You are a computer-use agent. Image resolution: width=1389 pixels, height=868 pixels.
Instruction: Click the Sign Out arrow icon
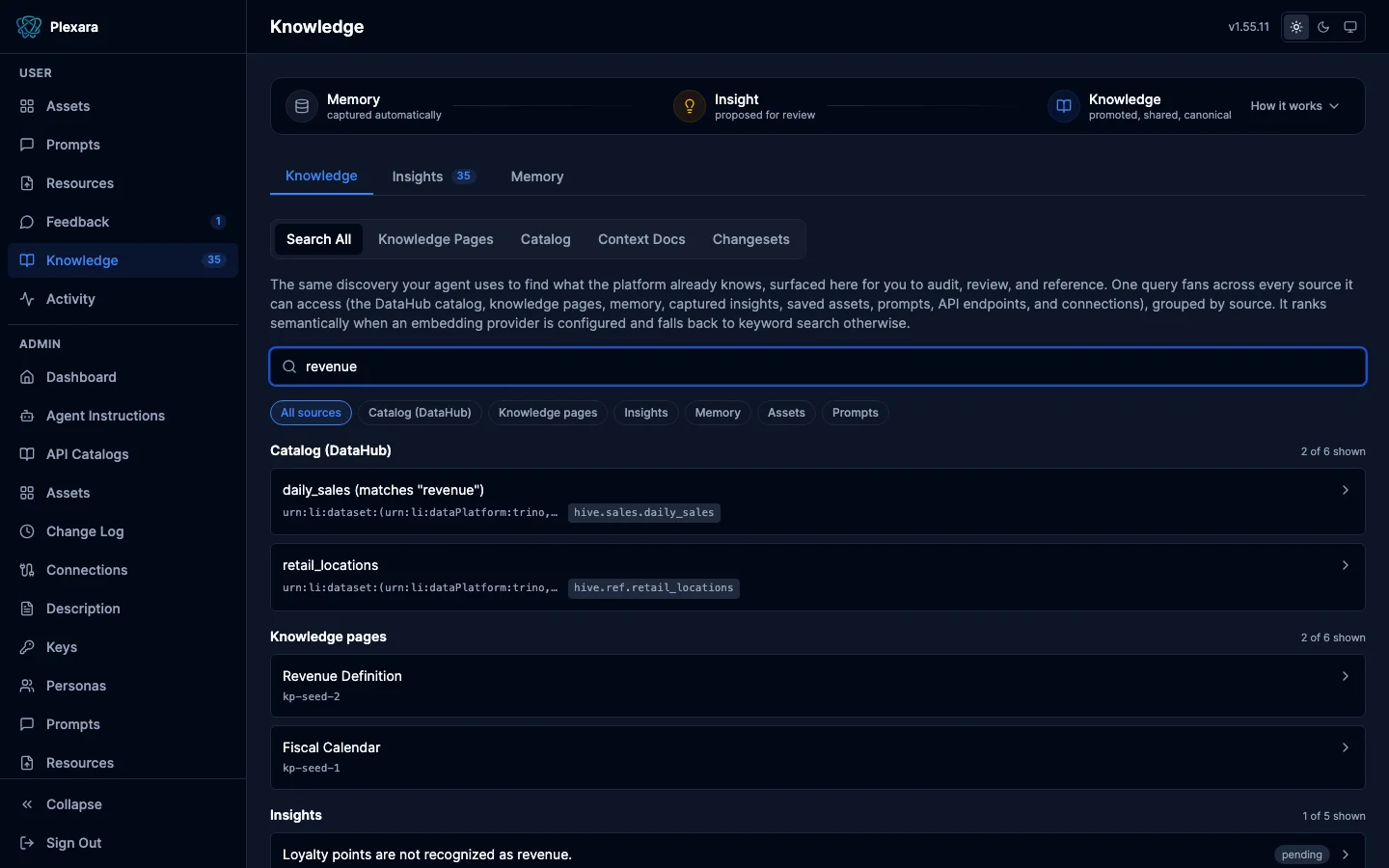point(27,843)
